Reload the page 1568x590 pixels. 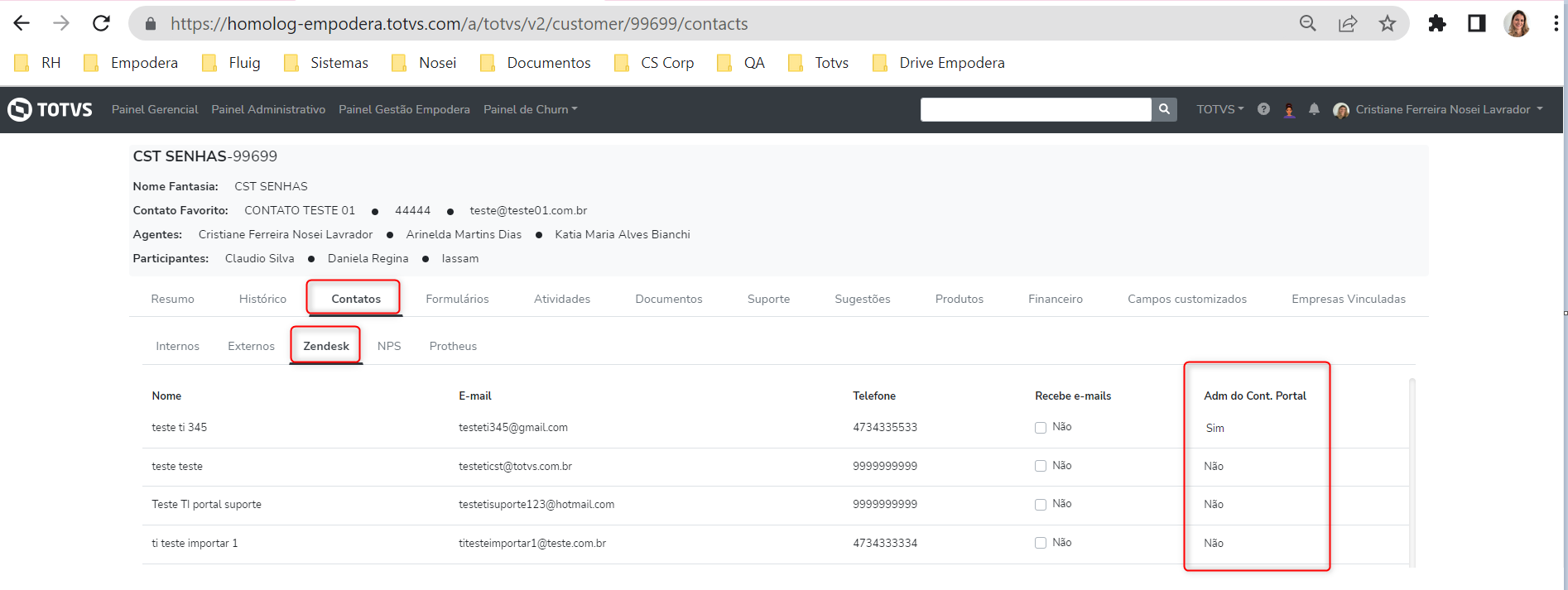point(101,23)
